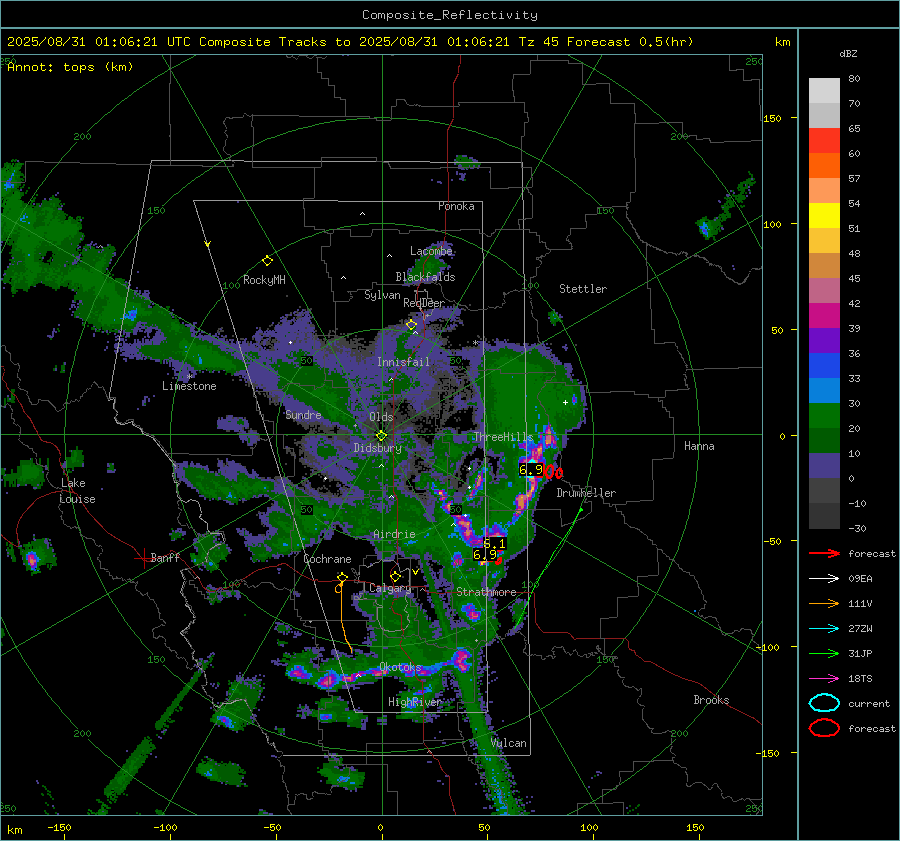Image resolution: width=900 pixels, height=841 pixels.
Task: Click the magenta 42-39 dBZ color band
Action: pyautogui.click(x=824, y=316)
